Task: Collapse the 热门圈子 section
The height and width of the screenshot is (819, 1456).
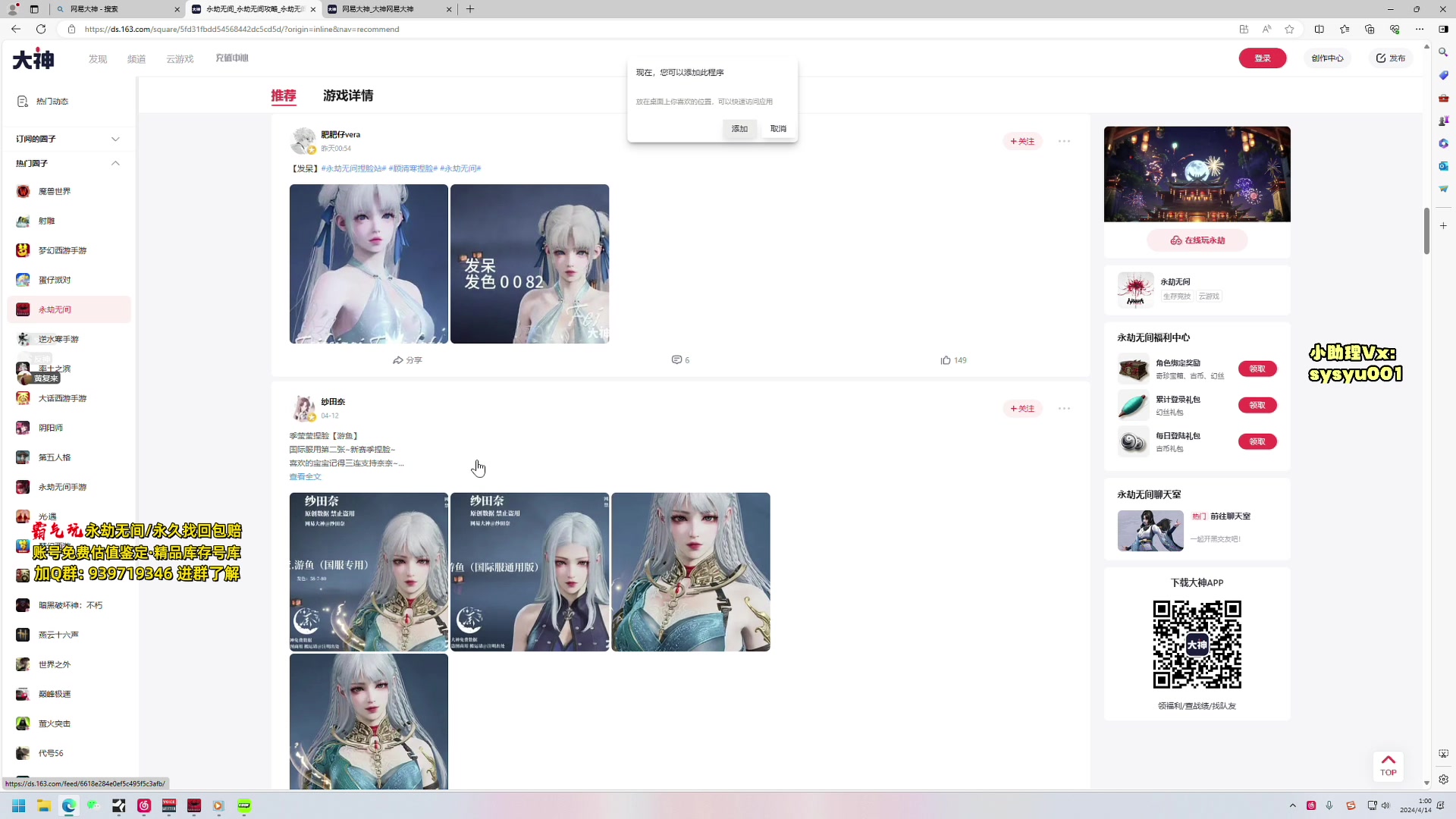Action: coord(115,163)
